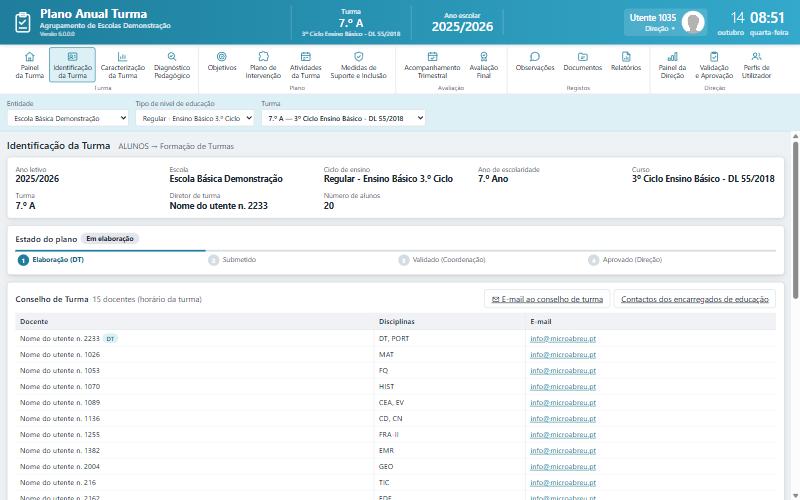Open email link for utente n. 1255
Viewport: 800px width, 500px height.
[x=563, y=435]
